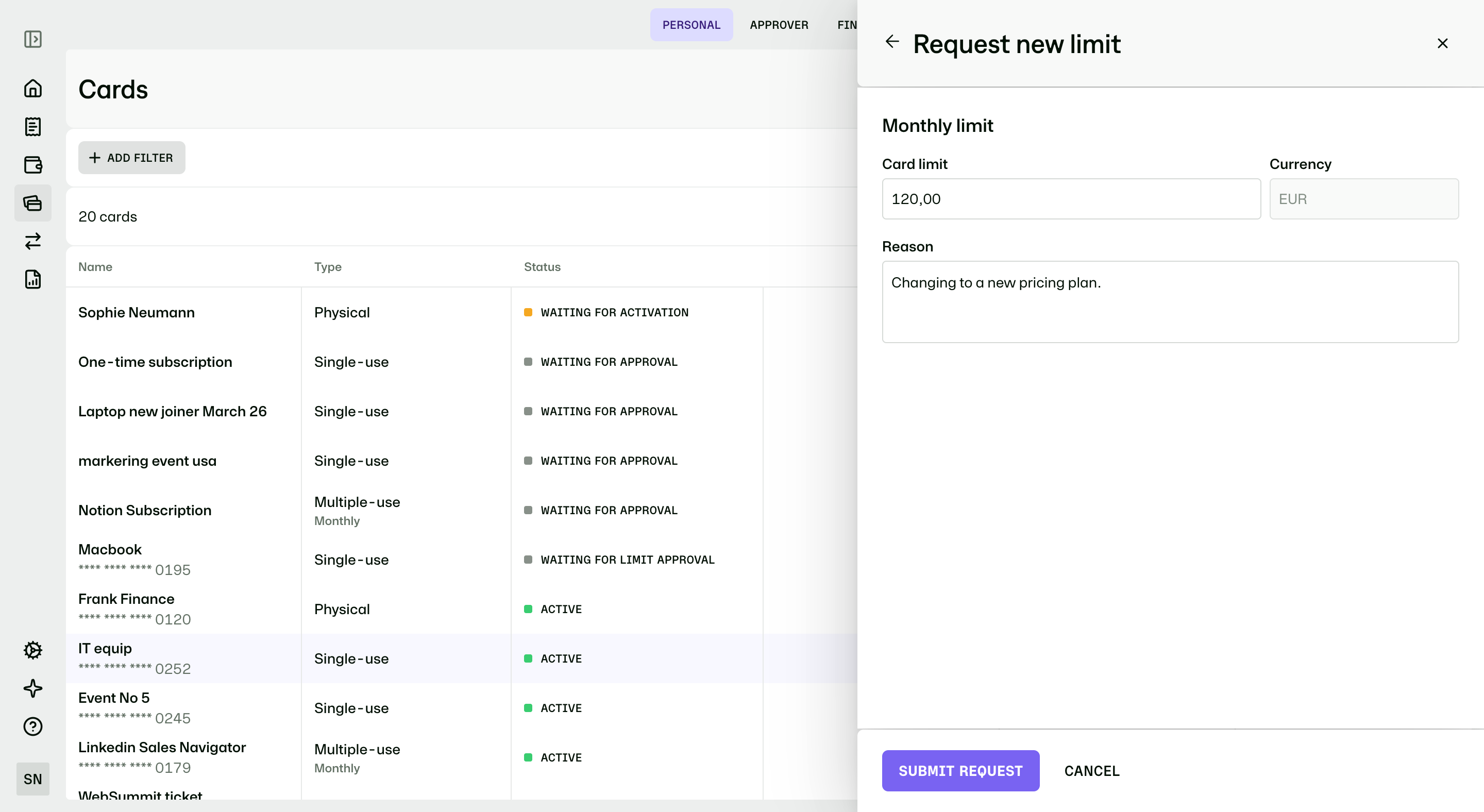Switch to the APPROVER tab
The width and height of the screenshot is (1484, 812).
(x=779, y=25)
